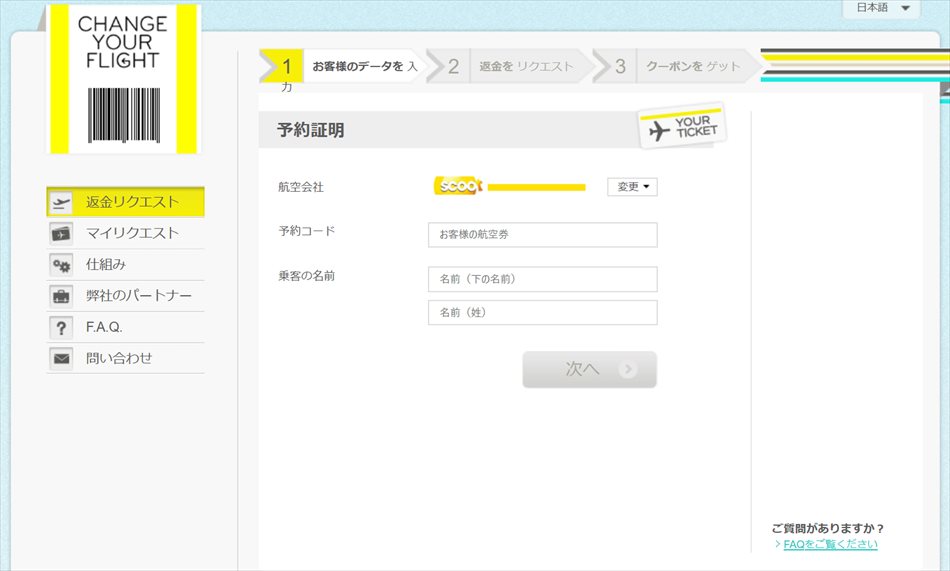Click the Scoot airline logo
Screen dimensions: 950x571
coord(459,186)
